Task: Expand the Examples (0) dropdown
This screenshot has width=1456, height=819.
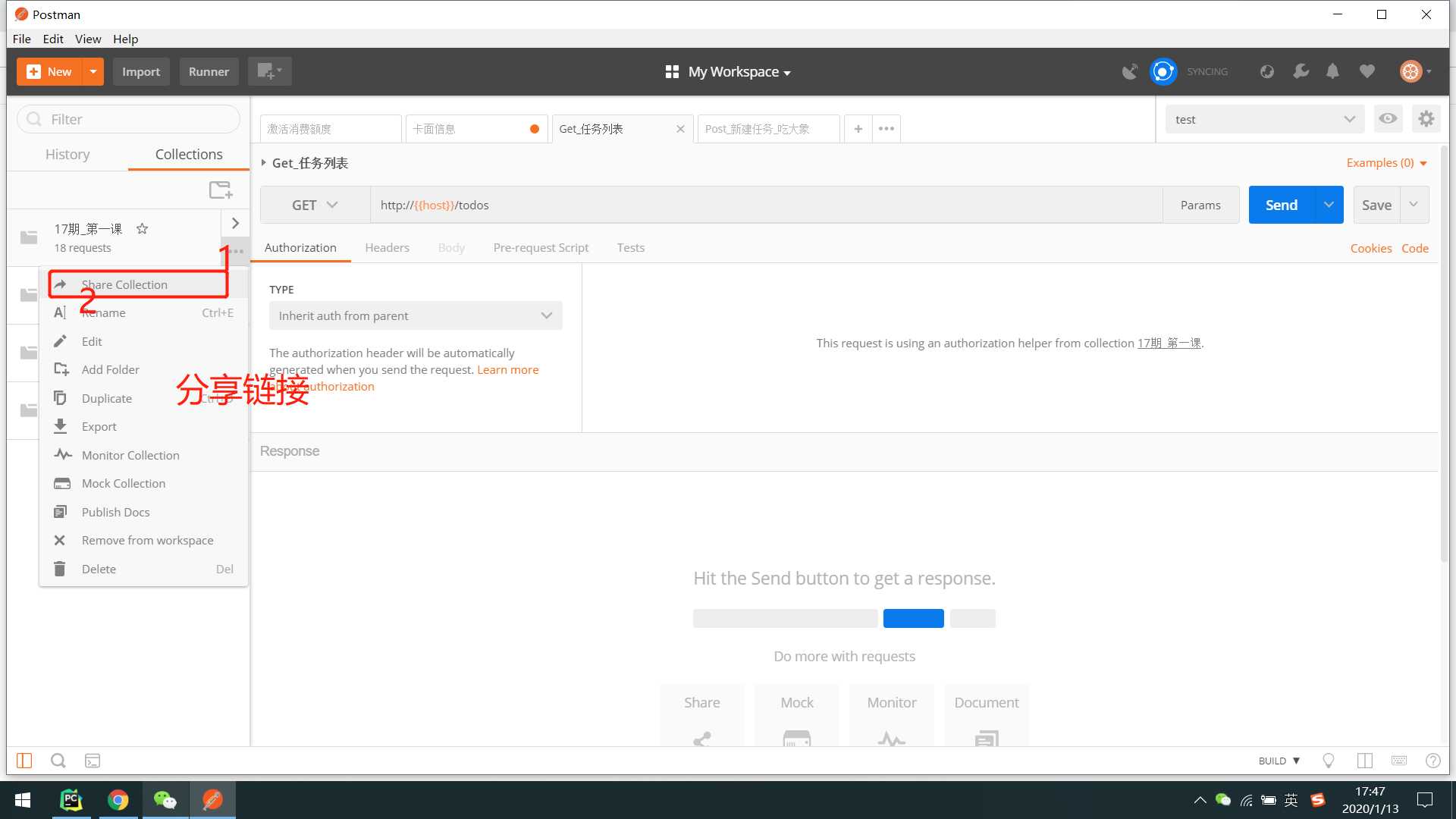Action: [x=1386, y=163]
